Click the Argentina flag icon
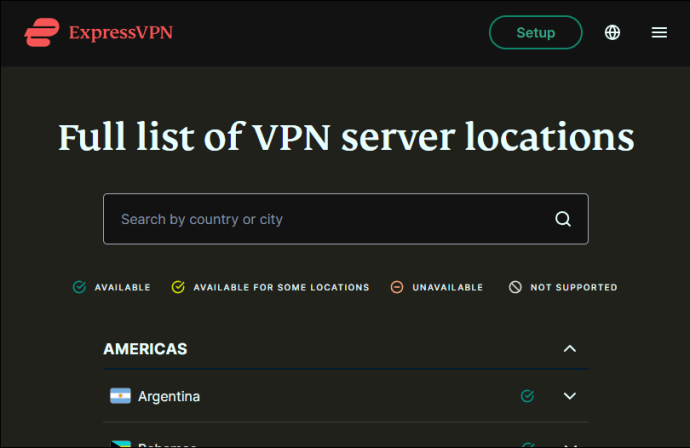Viewport: 690px width, 448px height. tap(120, 396)
